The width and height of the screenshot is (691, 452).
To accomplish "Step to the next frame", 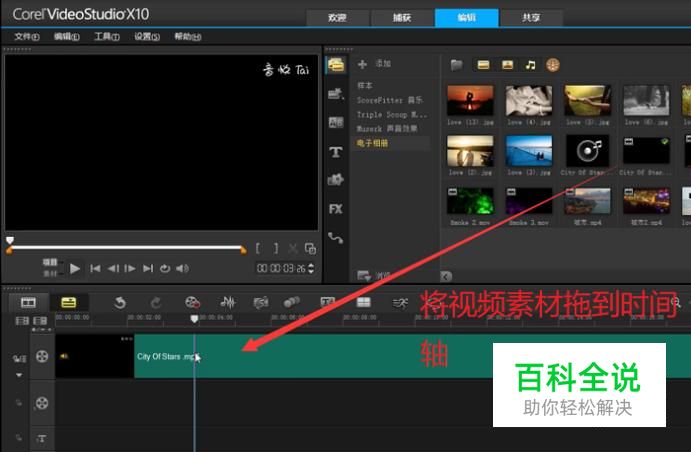I will (130, 268).
